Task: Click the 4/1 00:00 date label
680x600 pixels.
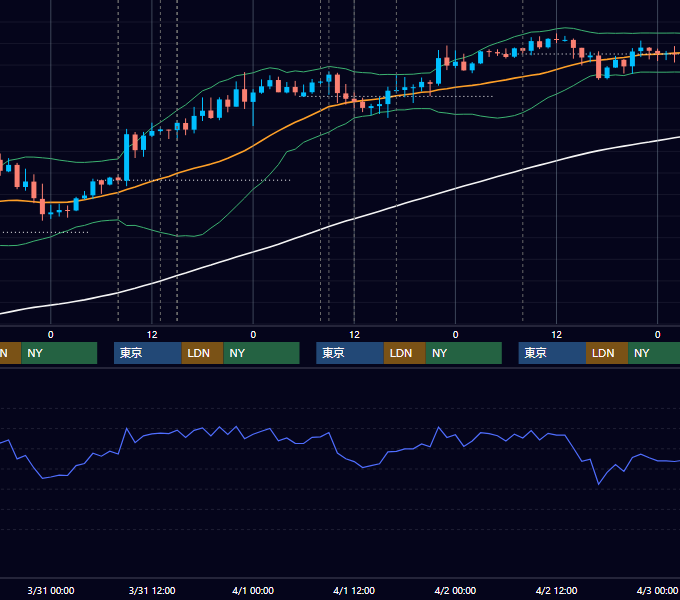Action: [x=253, y=590]
